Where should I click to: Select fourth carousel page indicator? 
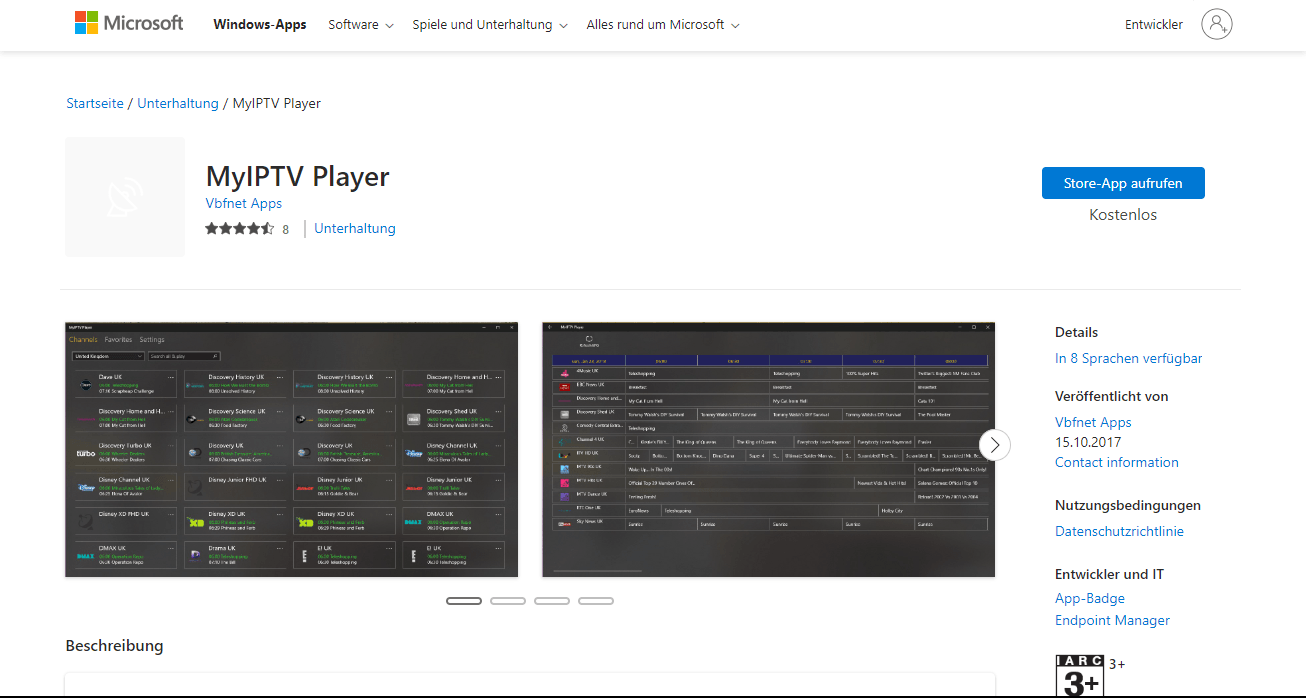click(x=596, y=601)
